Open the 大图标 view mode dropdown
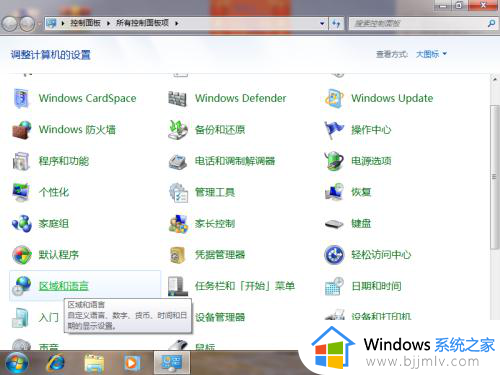 point(431,54)
